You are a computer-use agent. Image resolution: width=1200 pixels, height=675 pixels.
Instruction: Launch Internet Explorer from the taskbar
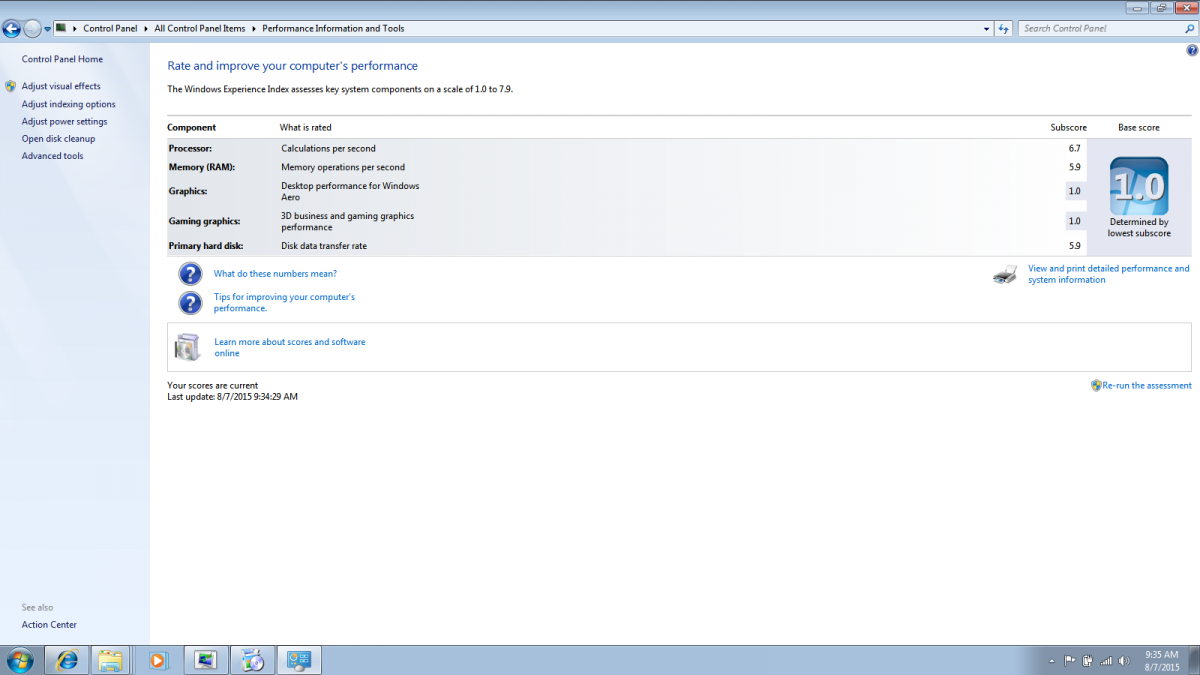67,660
